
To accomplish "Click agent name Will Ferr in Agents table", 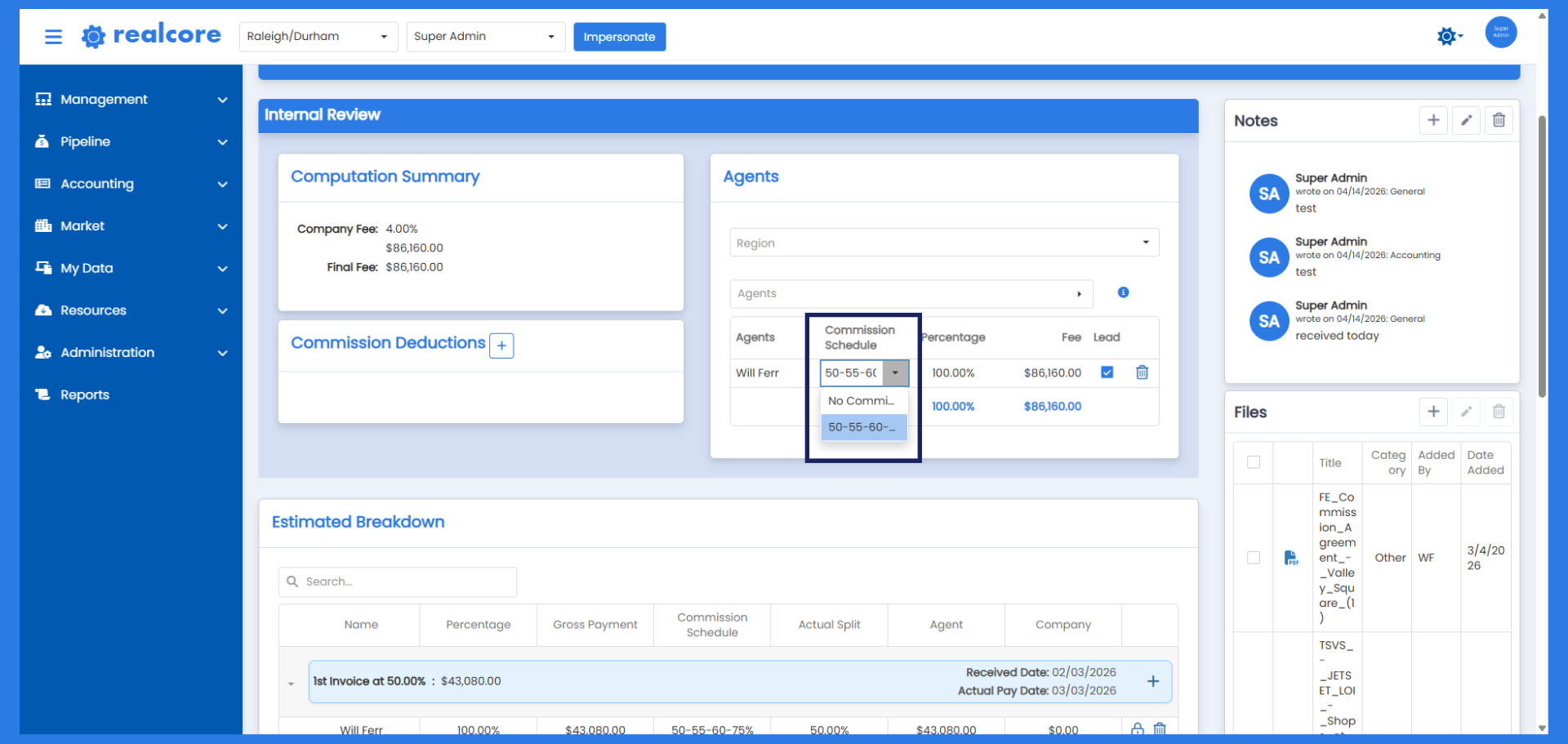I will [x=757, y=372].
